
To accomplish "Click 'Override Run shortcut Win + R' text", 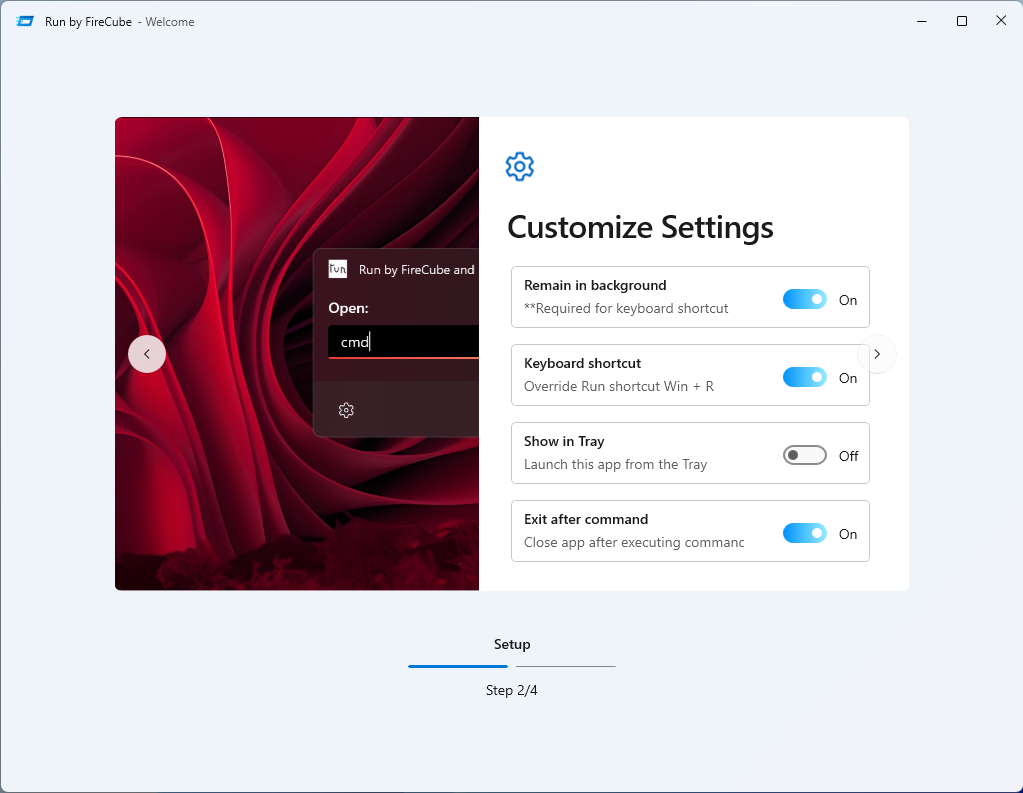I will click(618, 386).
